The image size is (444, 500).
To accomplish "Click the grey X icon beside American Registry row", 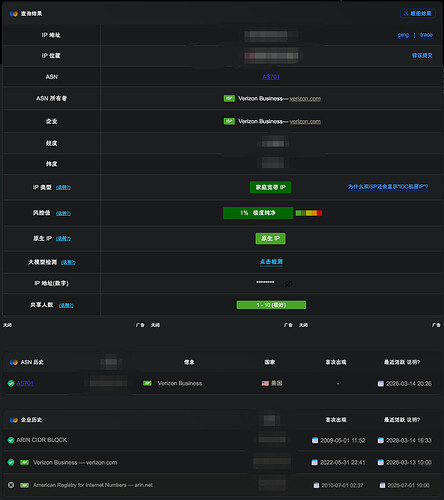I will pos(11,485).
